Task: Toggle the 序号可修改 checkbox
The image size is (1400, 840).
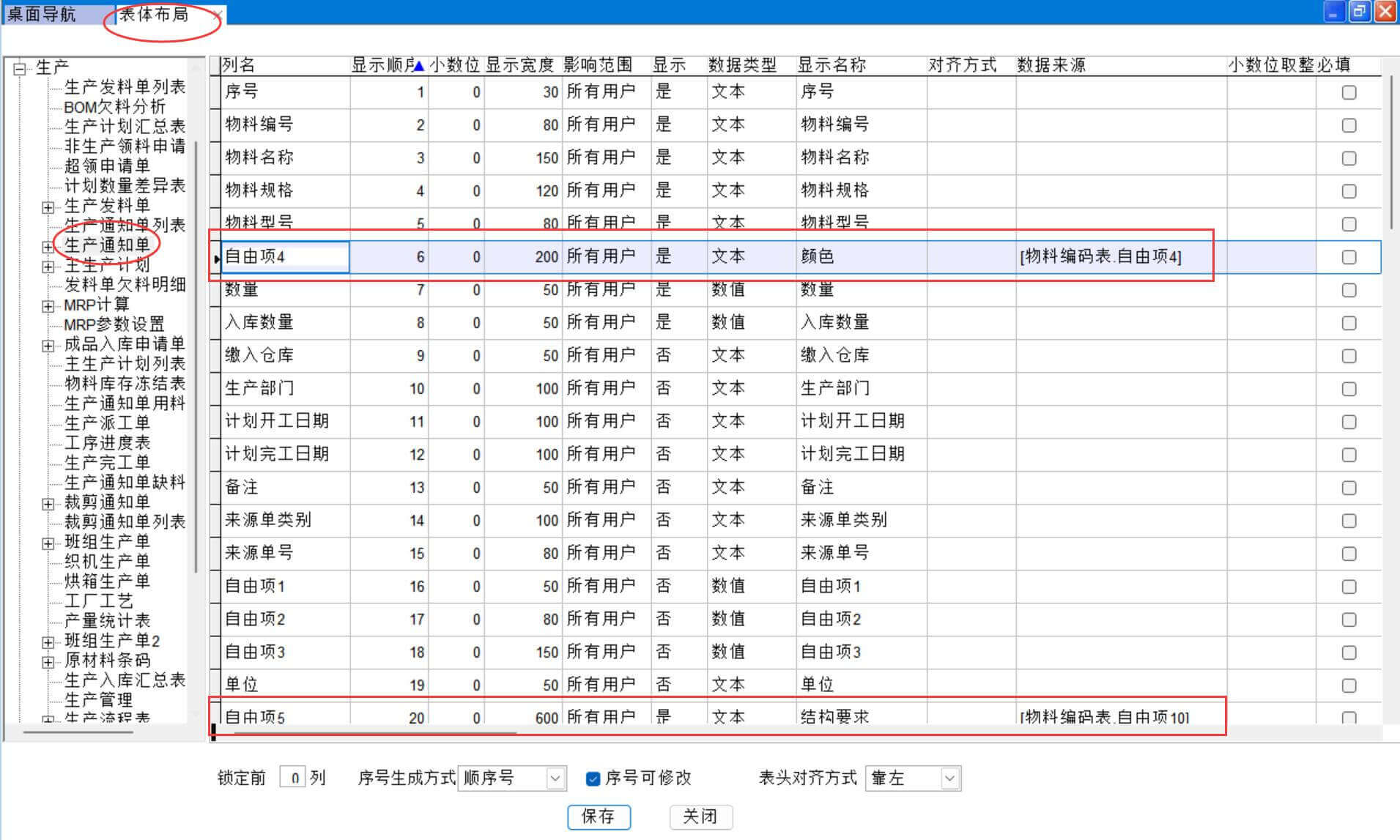Action: (593, 778)
